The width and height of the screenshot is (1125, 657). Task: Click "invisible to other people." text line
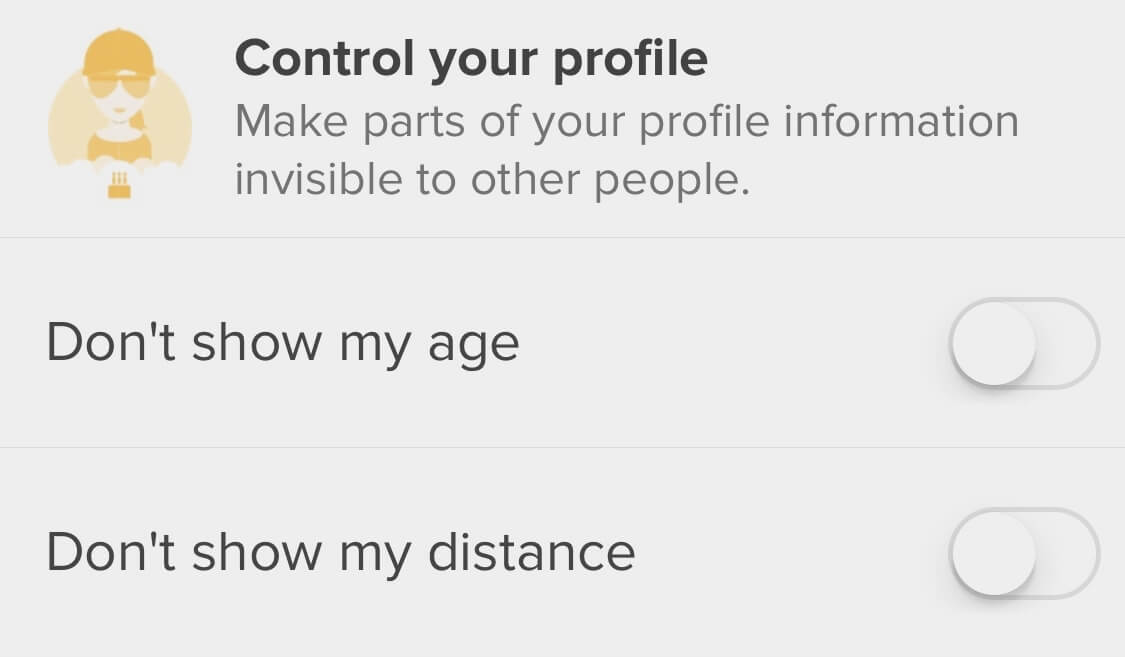tap(492, 180)
